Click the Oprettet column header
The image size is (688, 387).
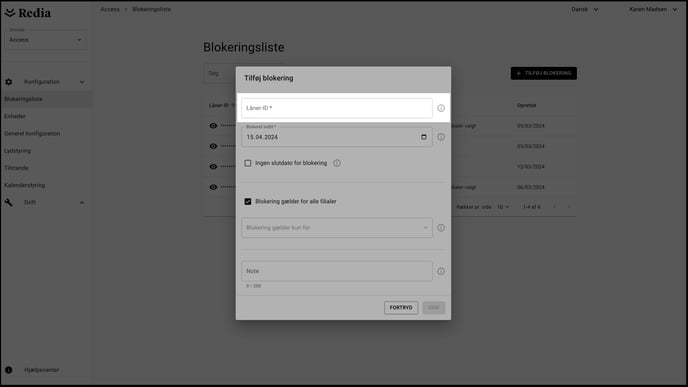click(527, 105)
